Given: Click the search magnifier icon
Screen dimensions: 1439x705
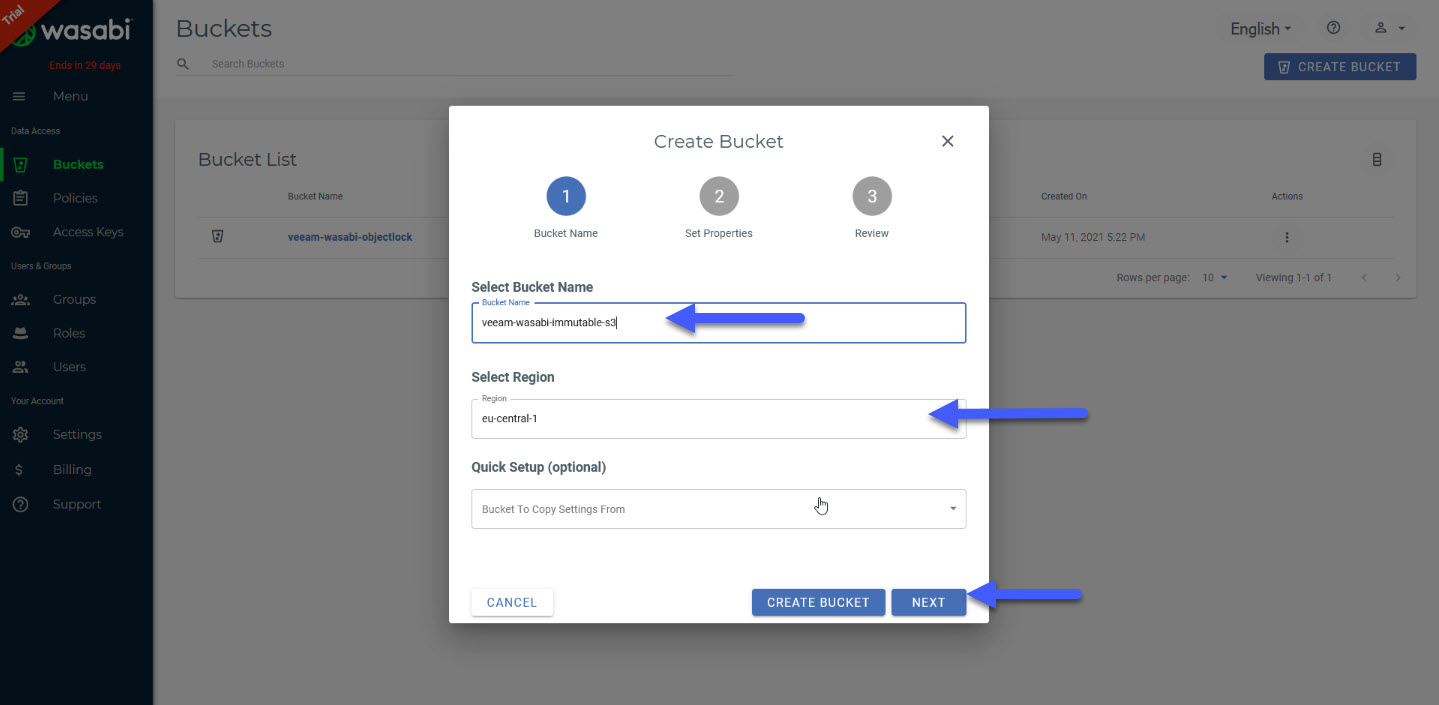Looking at the screenshot, I should click(183, 64).
